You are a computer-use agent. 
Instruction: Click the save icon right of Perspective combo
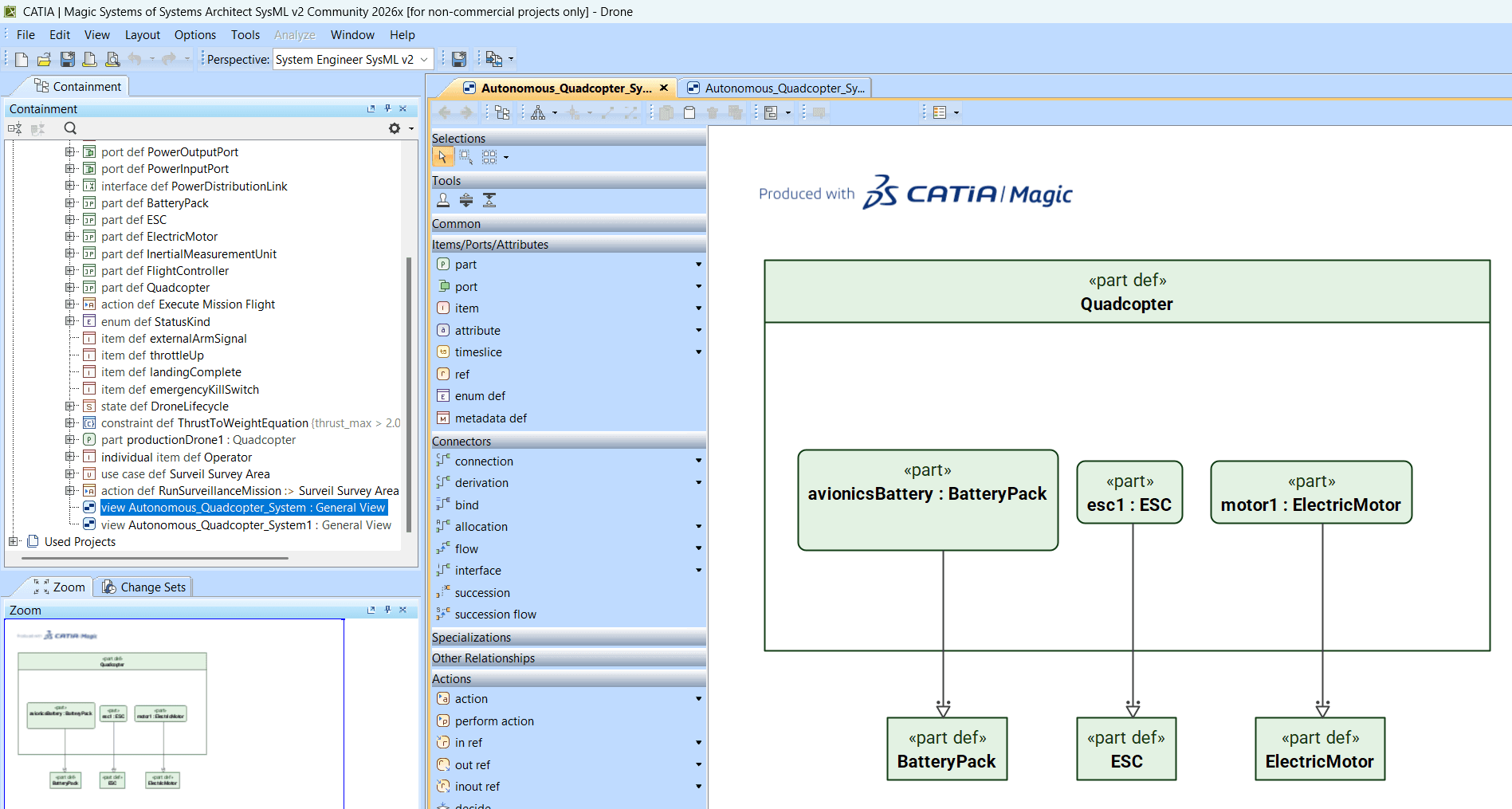click(459, 59)
